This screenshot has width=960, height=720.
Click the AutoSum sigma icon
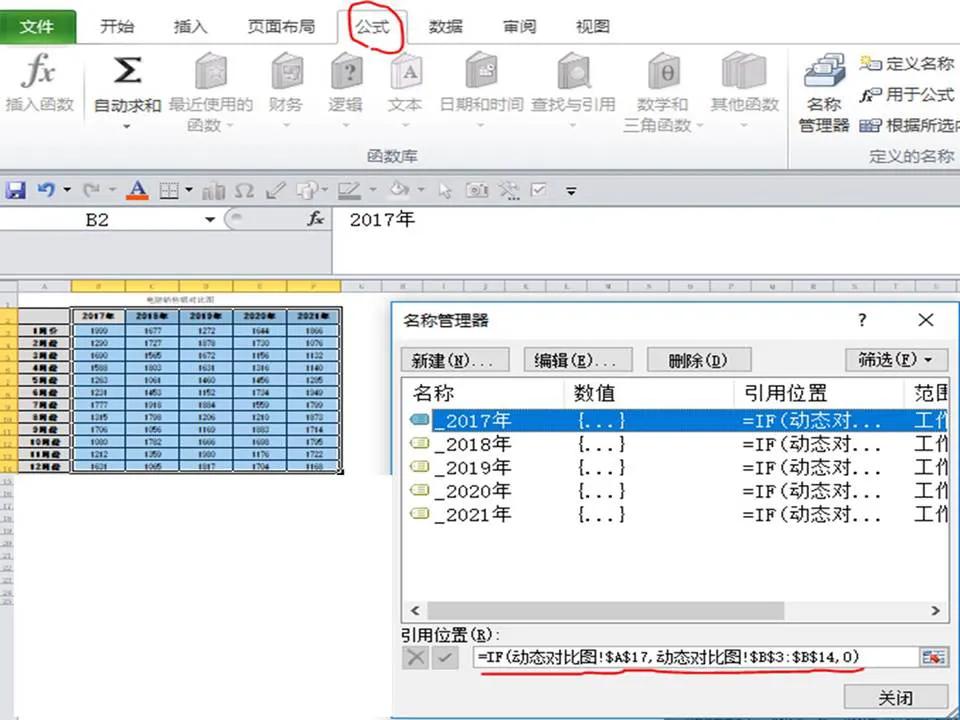(x=127, y=71)
